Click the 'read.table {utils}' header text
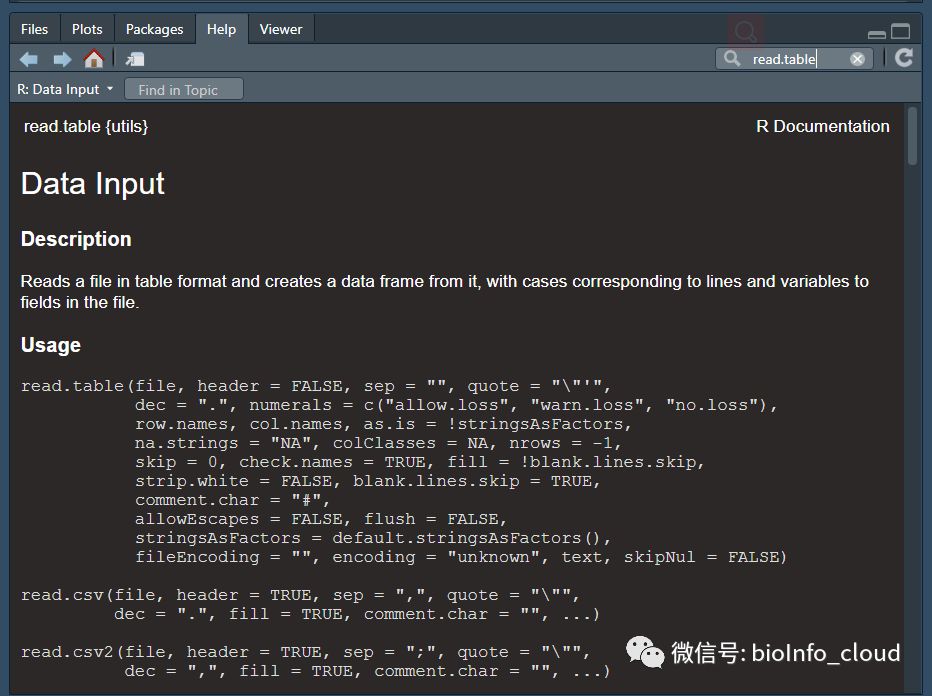The image size is (932, 696). coord(86,126)
